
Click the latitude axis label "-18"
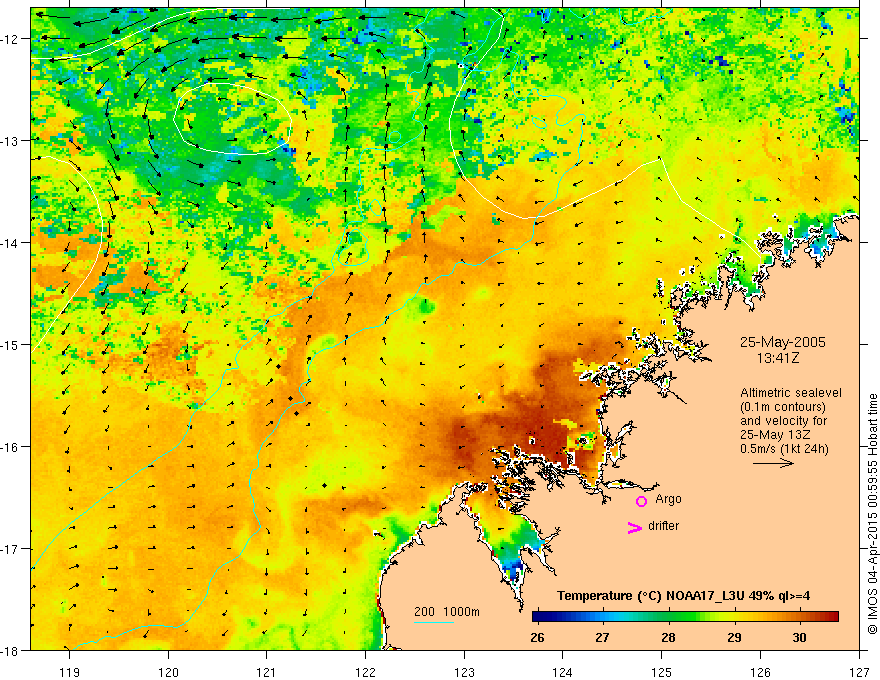(10, 651)
